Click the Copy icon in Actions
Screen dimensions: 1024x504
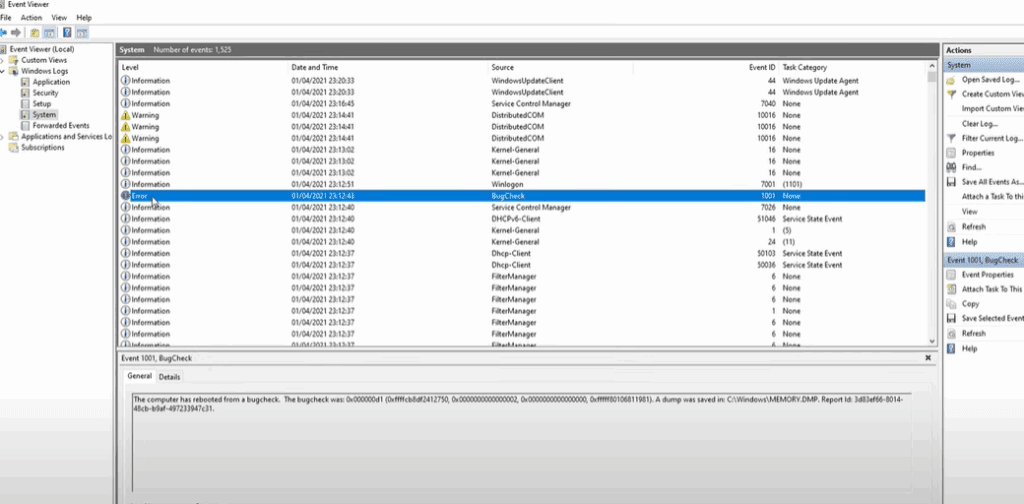951,304
